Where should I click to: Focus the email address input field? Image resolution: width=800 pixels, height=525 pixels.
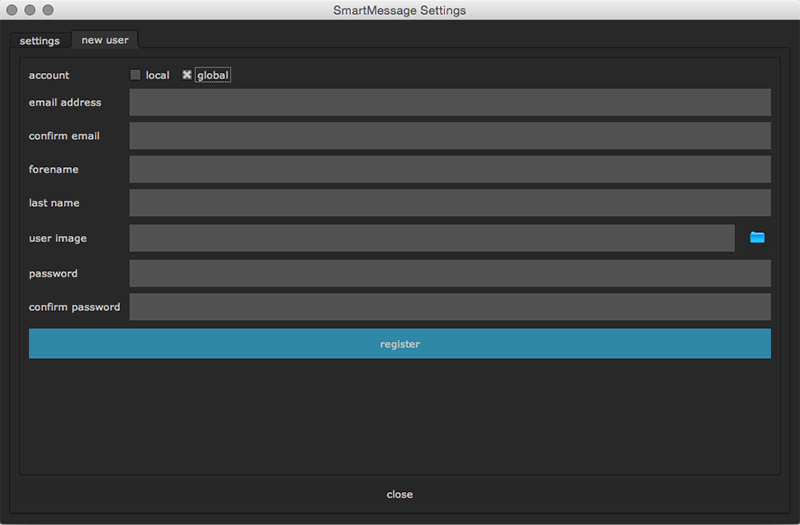(450, 102)
